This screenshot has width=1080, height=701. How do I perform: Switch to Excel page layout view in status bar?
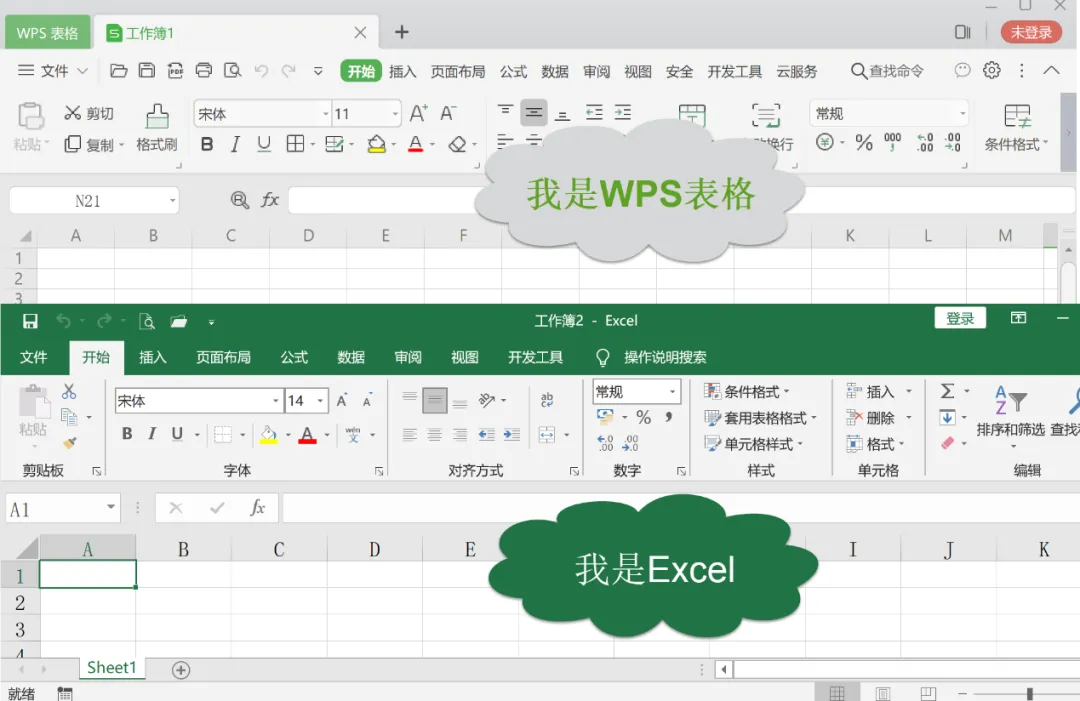click(883, 693)
